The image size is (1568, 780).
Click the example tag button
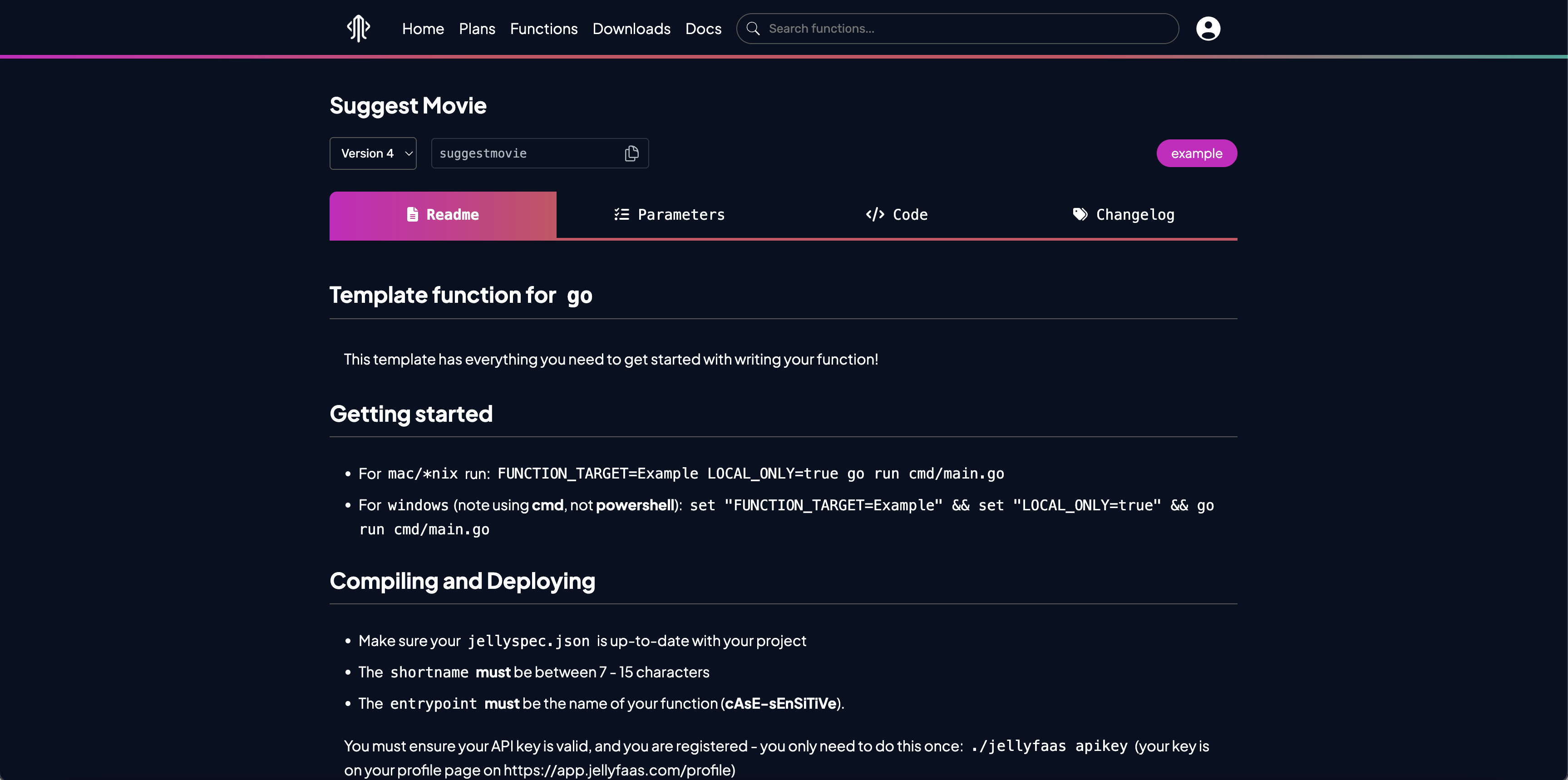point(1196,153)
